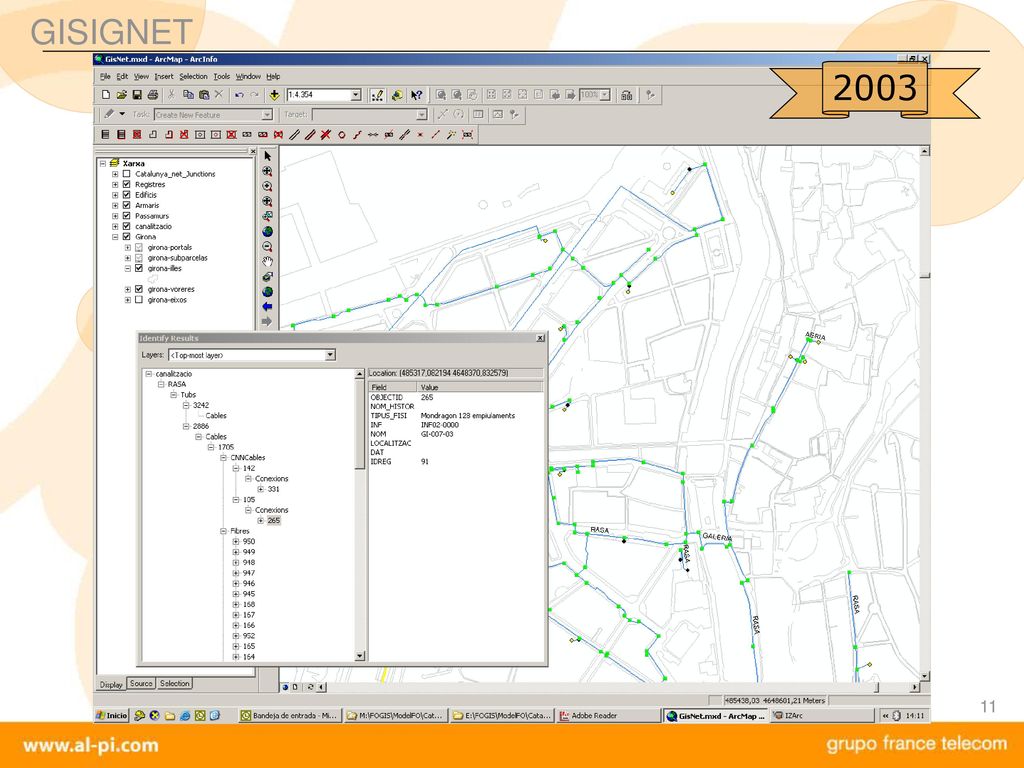Click the Value column header in Identify Results
Viewport: 1024px width, 768px height.
481,387
